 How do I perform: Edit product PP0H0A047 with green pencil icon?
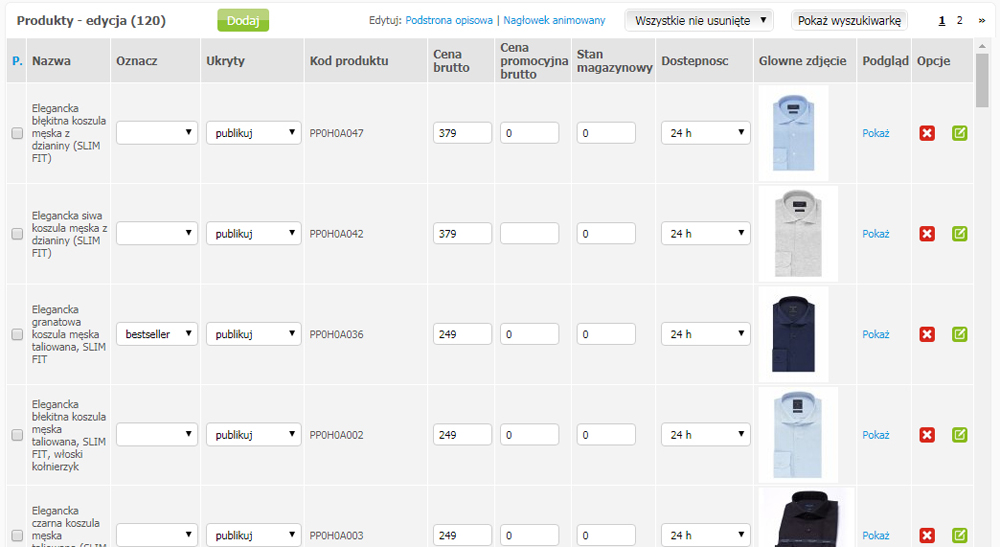click(959, 133)
